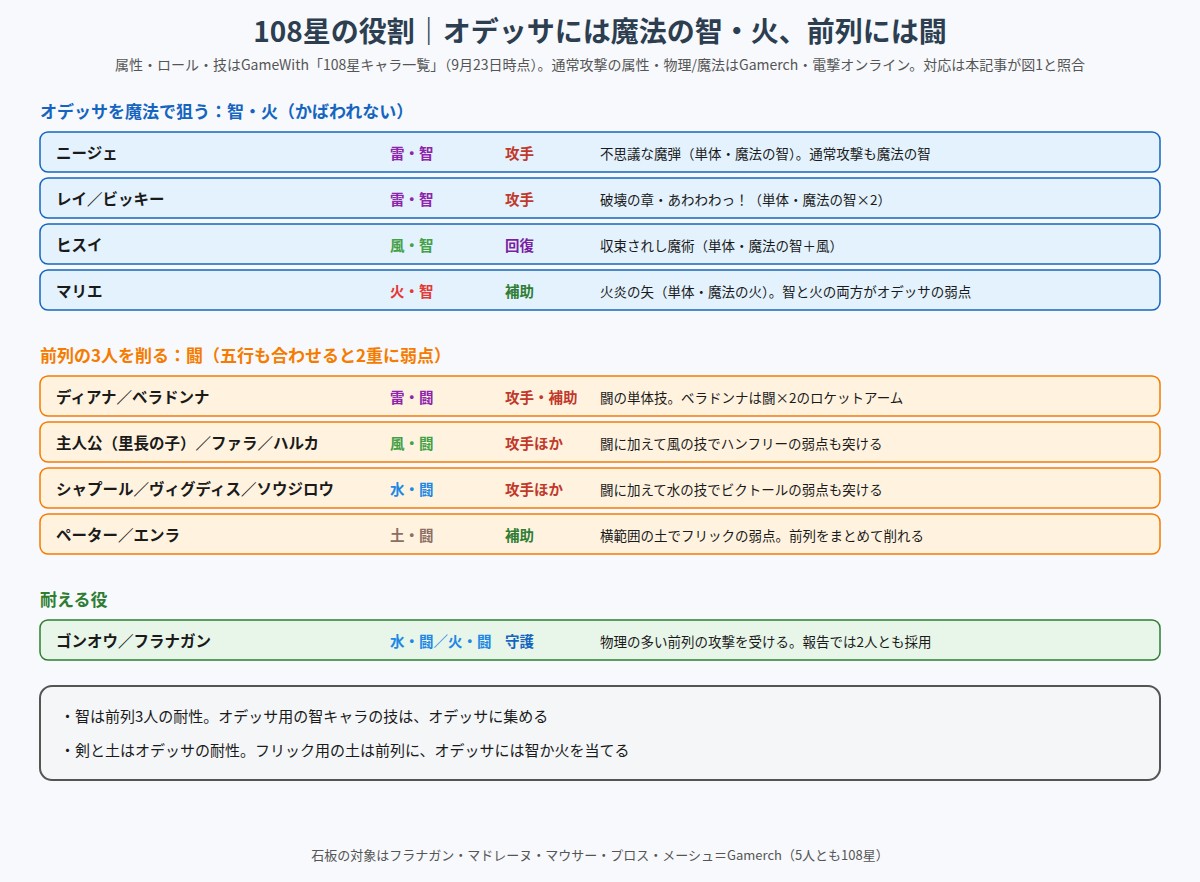The height and width of the screenshot is (882, 1200).
Task: Click 風・智 attribute in ヒスイ row
Action: click(412, 246)
